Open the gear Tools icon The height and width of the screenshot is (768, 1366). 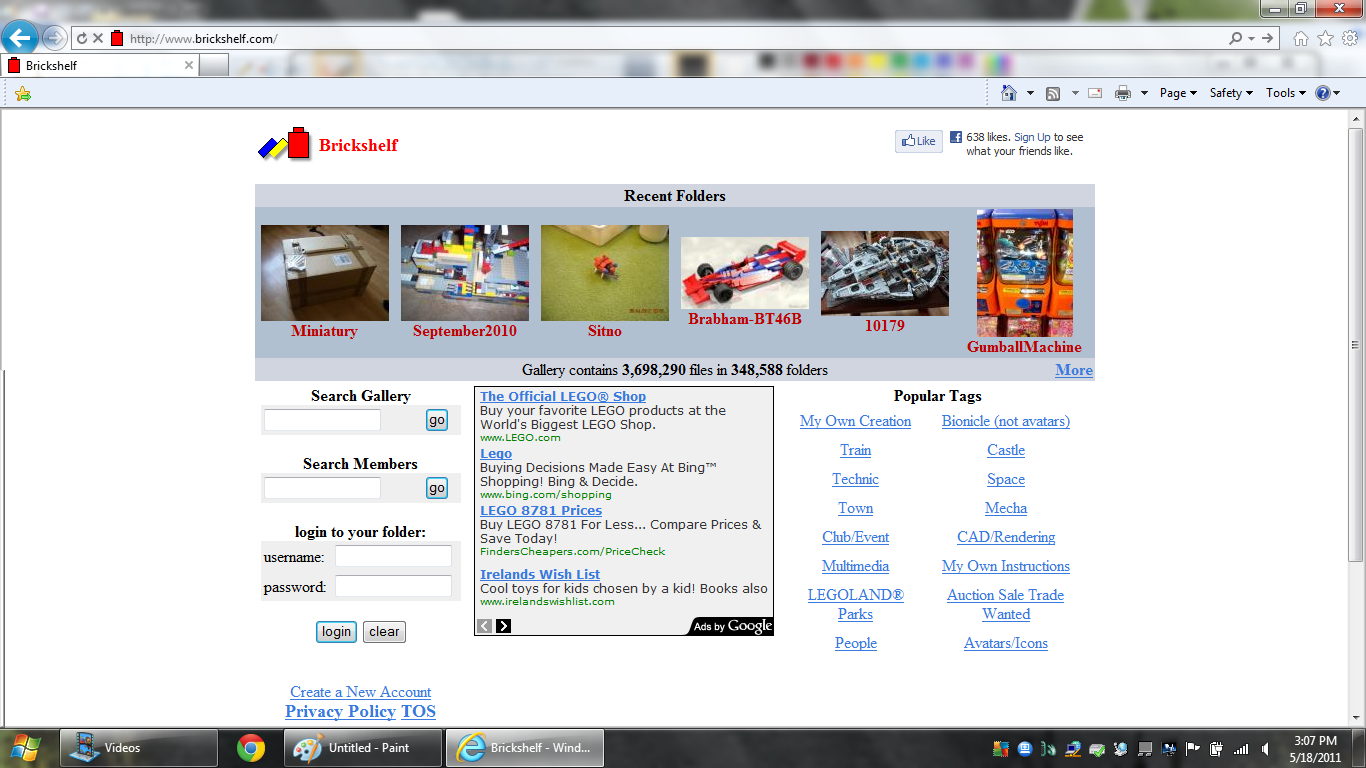pos(1350,38)
